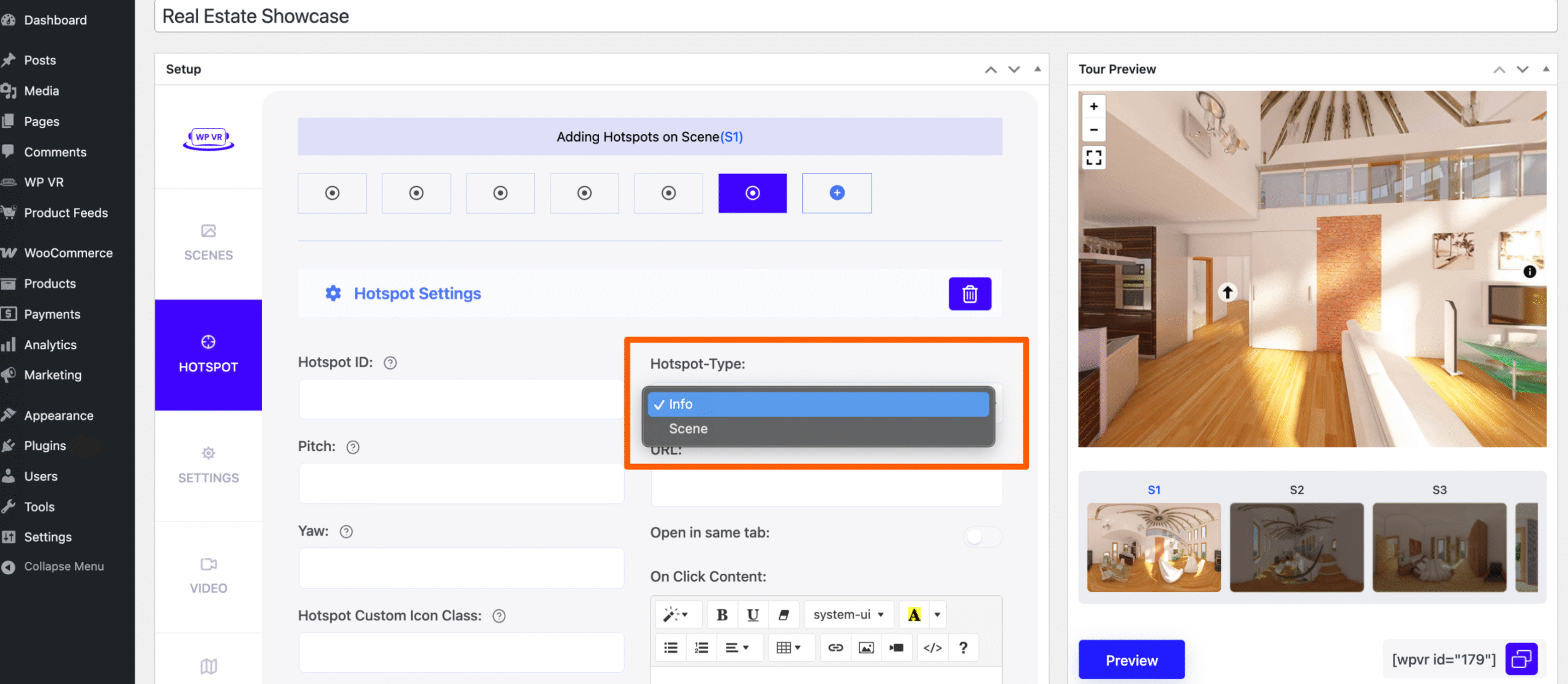The width and height of the screenshot is (1568, 684).
Task: Select the active sixth hotspot box
Action: click(x=752, y=193)
